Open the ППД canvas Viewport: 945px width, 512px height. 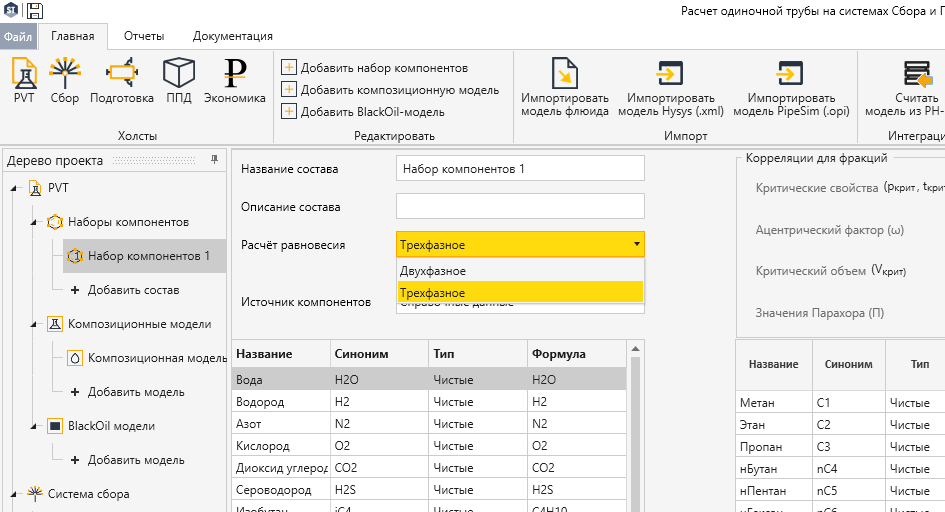click(x=179, y=81)
